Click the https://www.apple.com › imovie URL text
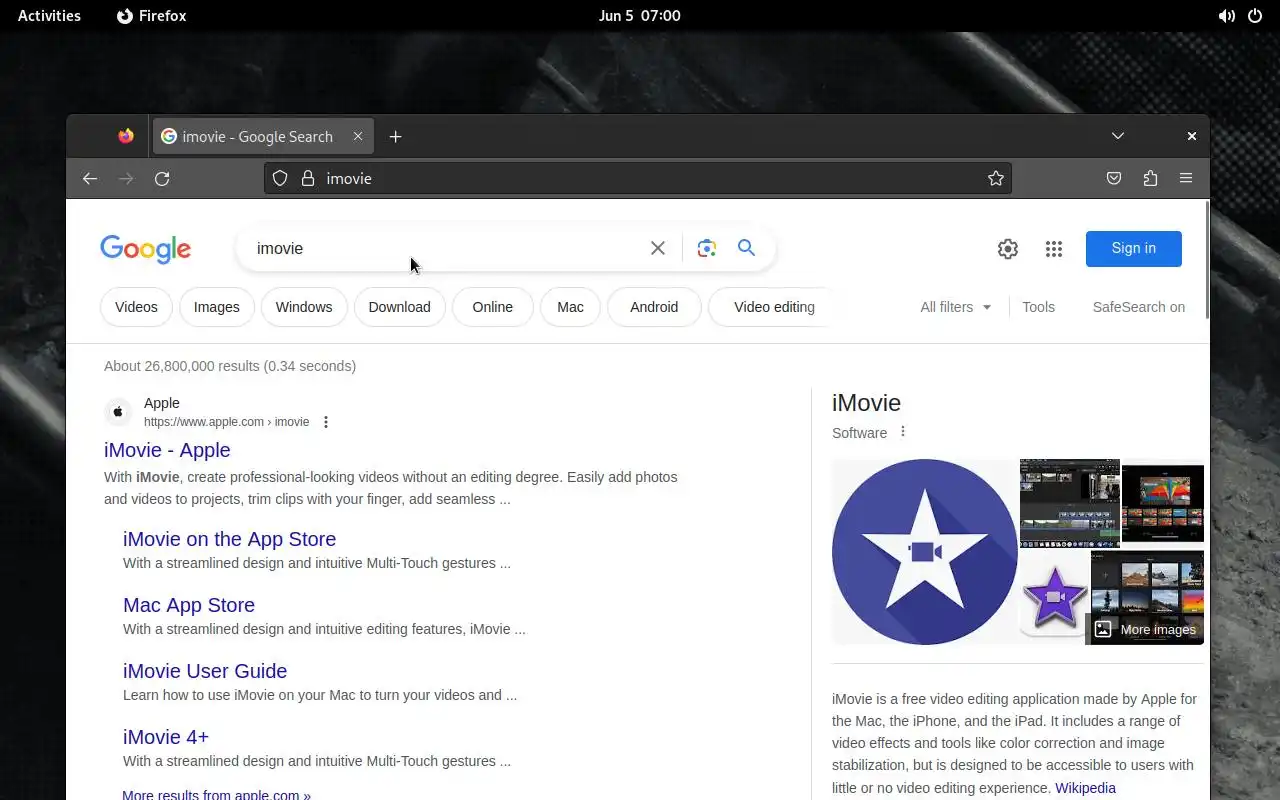 pyautogui.click(x=226, y=422)
